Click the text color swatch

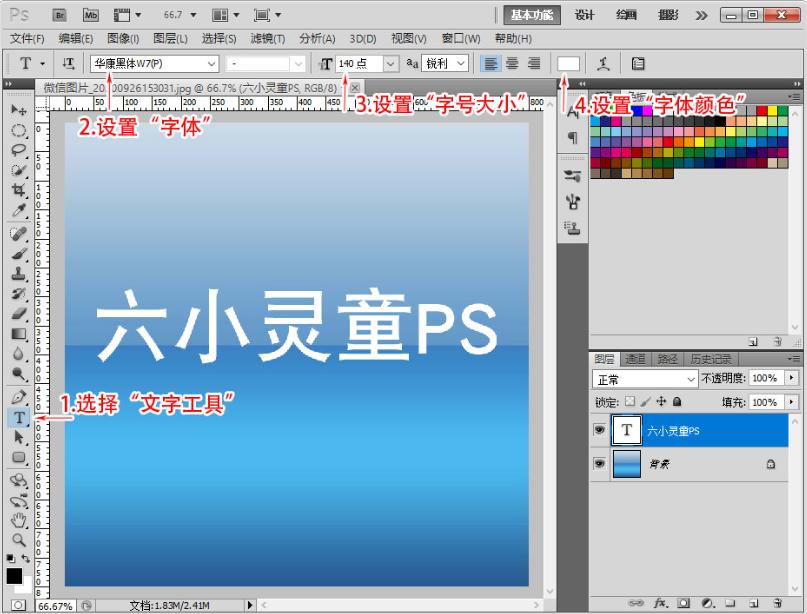click(566, 63)
